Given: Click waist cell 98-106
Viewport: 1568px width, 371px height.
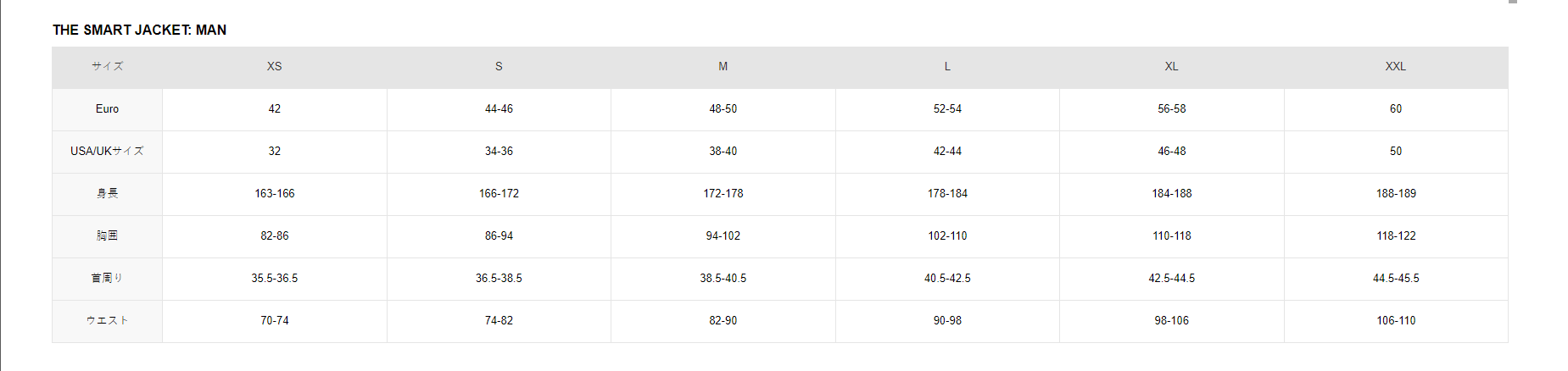Looking at the screenshot, I should (x=1171, y=320).
